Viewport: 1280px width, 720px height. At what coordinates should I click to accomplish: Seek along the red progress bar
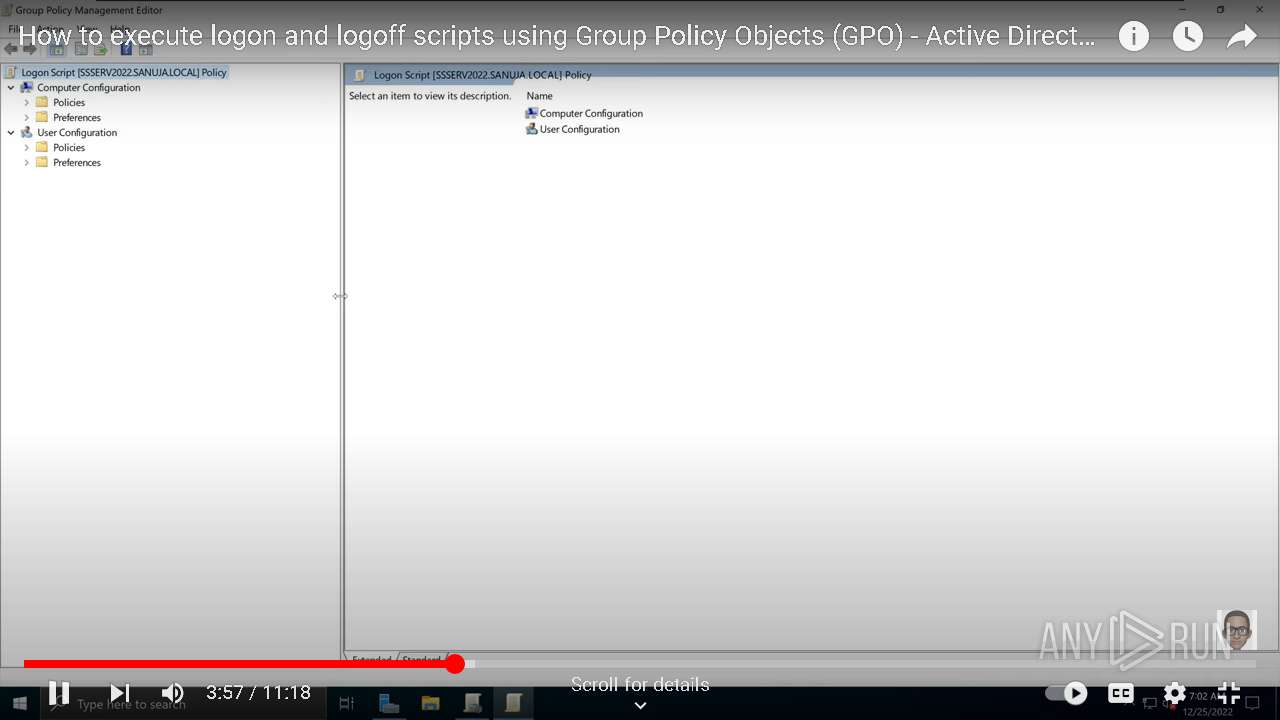(640, 664)
